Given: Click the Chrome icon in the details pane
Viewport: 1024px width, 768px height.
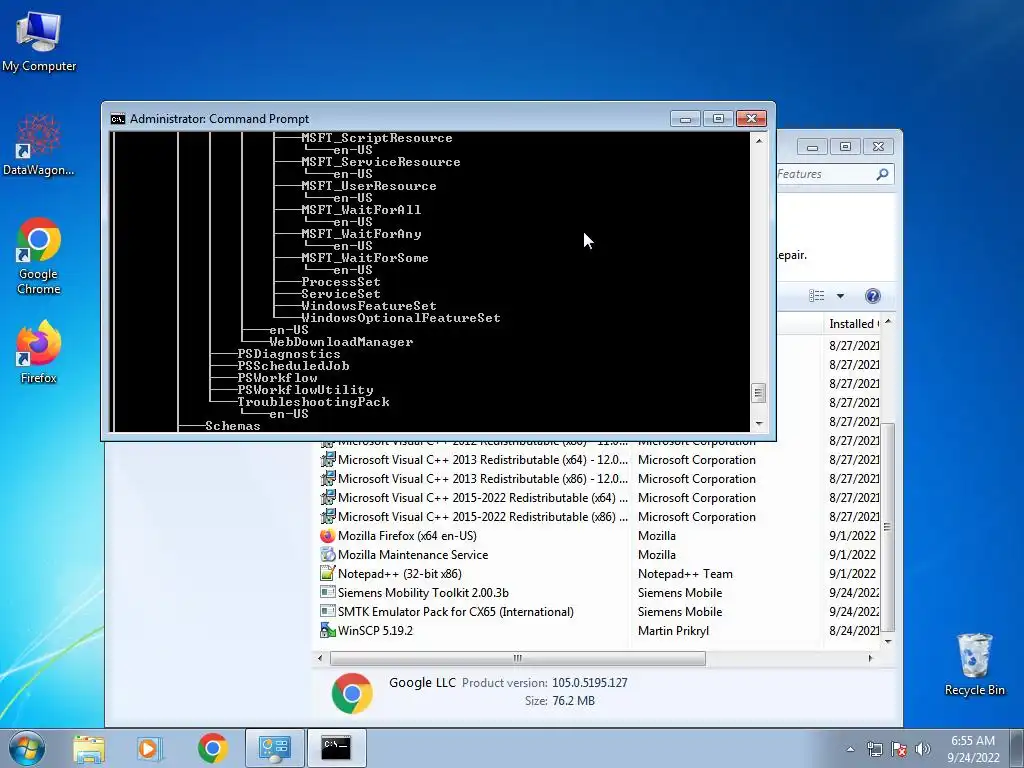Looking at the screenshot, I should (352, 693).
